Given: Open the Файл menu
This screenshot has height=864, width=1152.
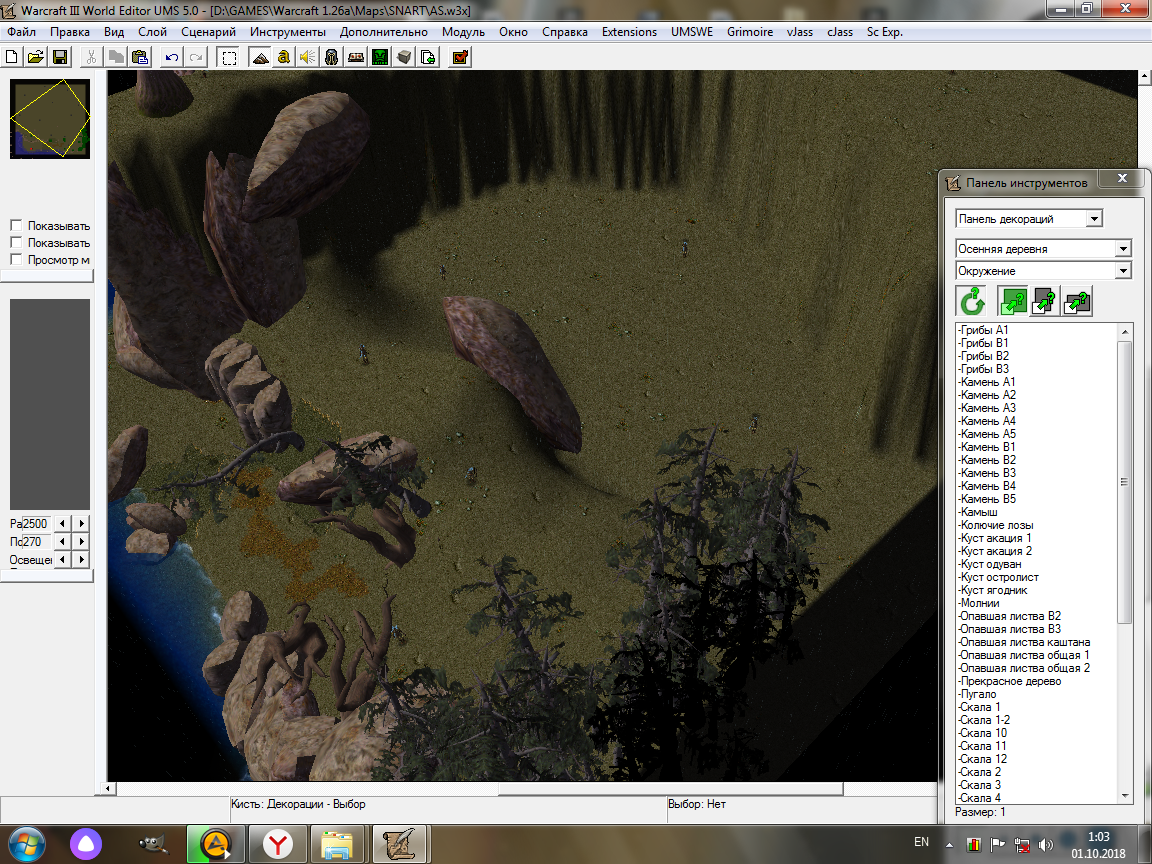Looking at the screenshot, I should click(21, 32).
